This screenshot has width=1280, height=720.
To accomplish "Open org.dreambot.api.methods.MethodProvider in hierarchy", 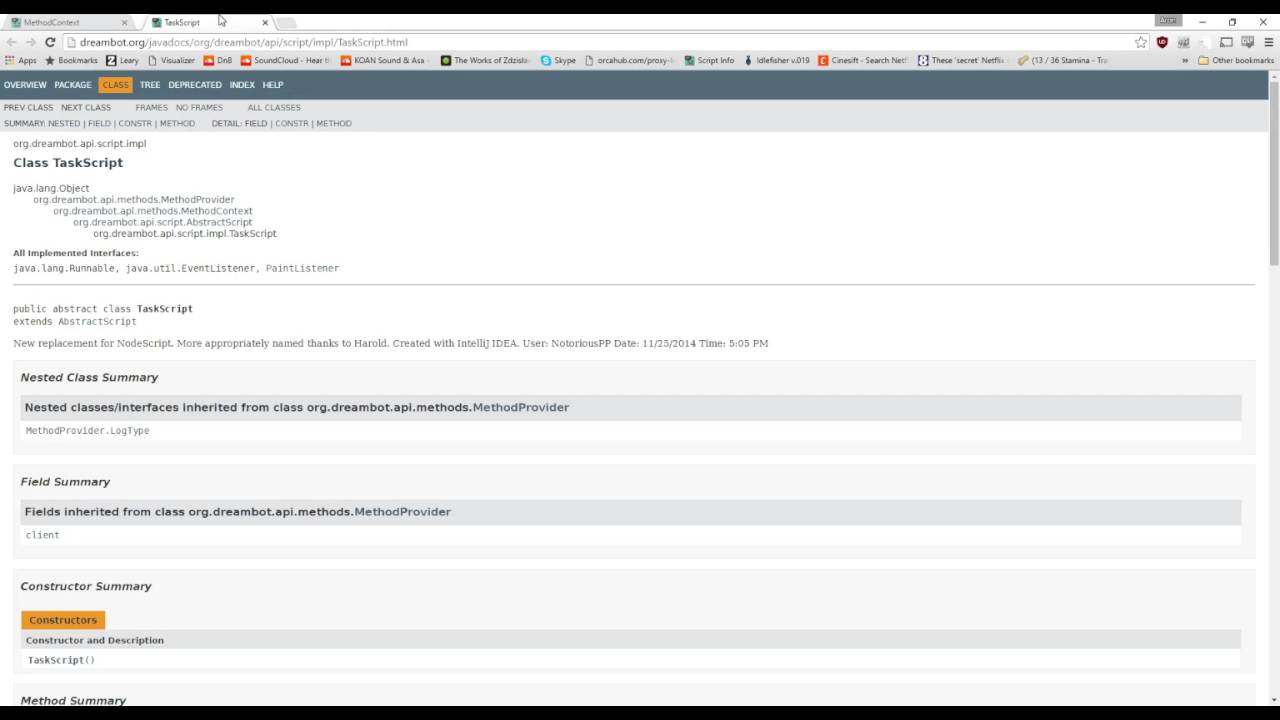I will (134, 200).
